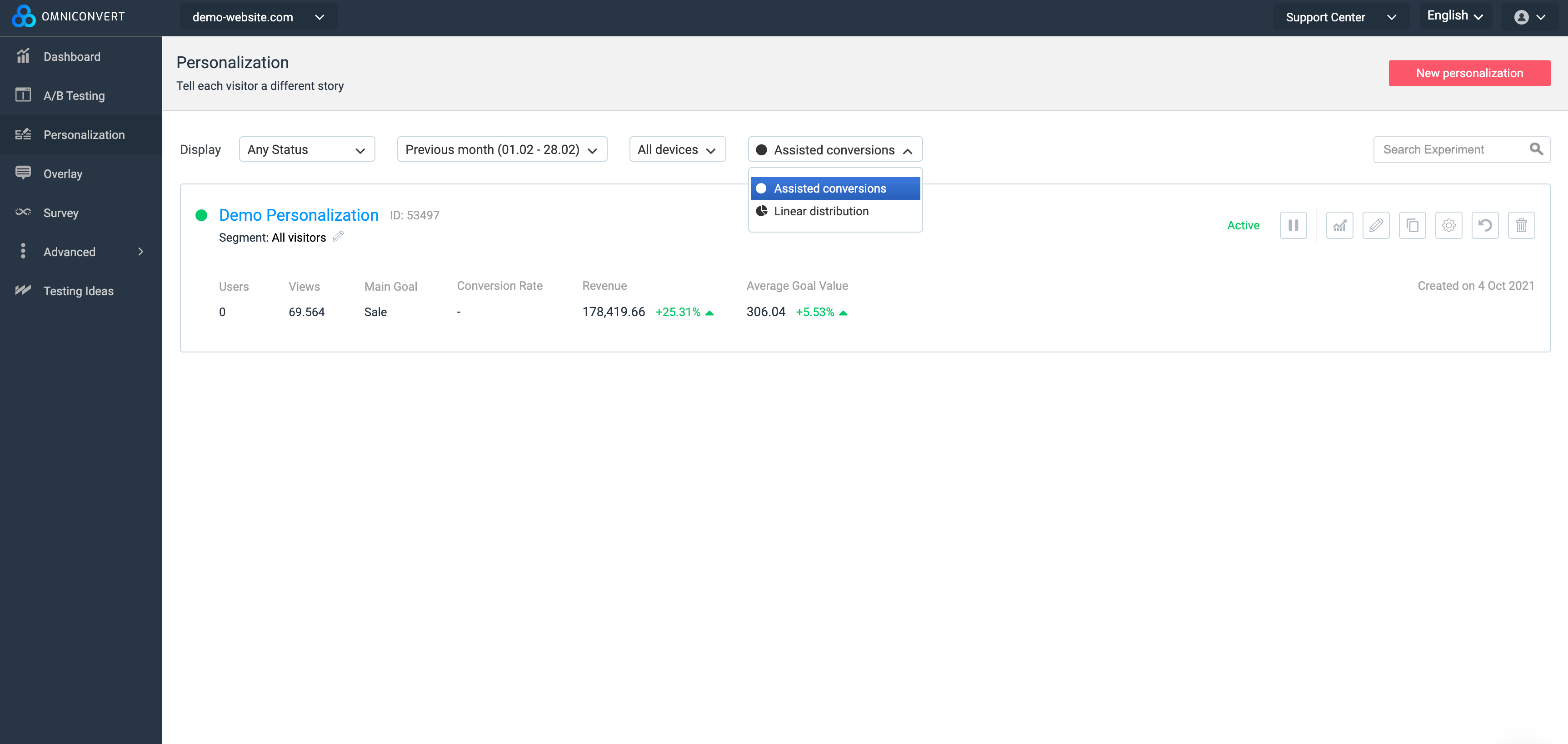Edit segment with small pencil icon
1568x744 pixels.
(x=339, y=237)
